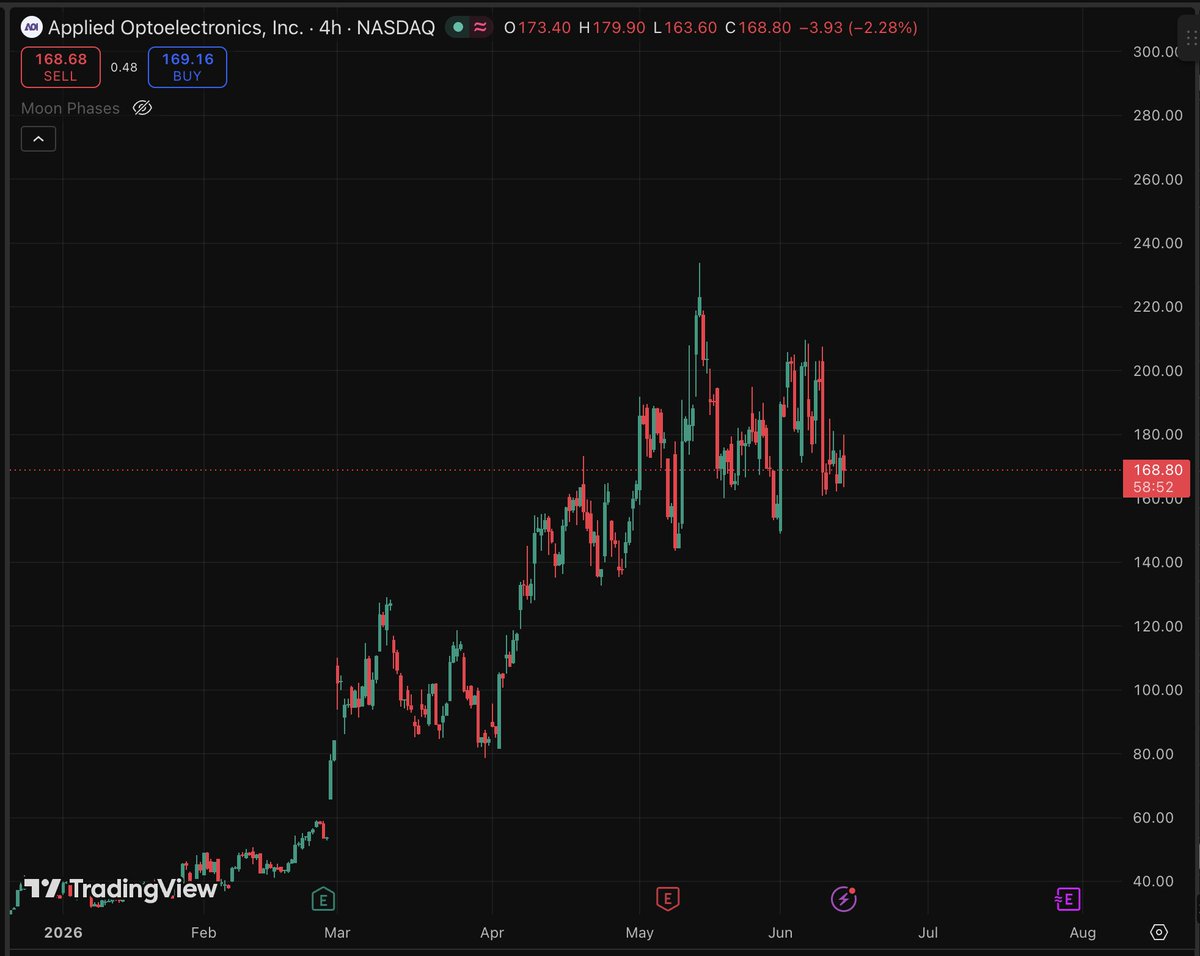Image resolution: width=1200 pixels, height=956 pixels.
Task: Click the Mar label on time axis
Action: pyautogui.click(x=338, y=933)
